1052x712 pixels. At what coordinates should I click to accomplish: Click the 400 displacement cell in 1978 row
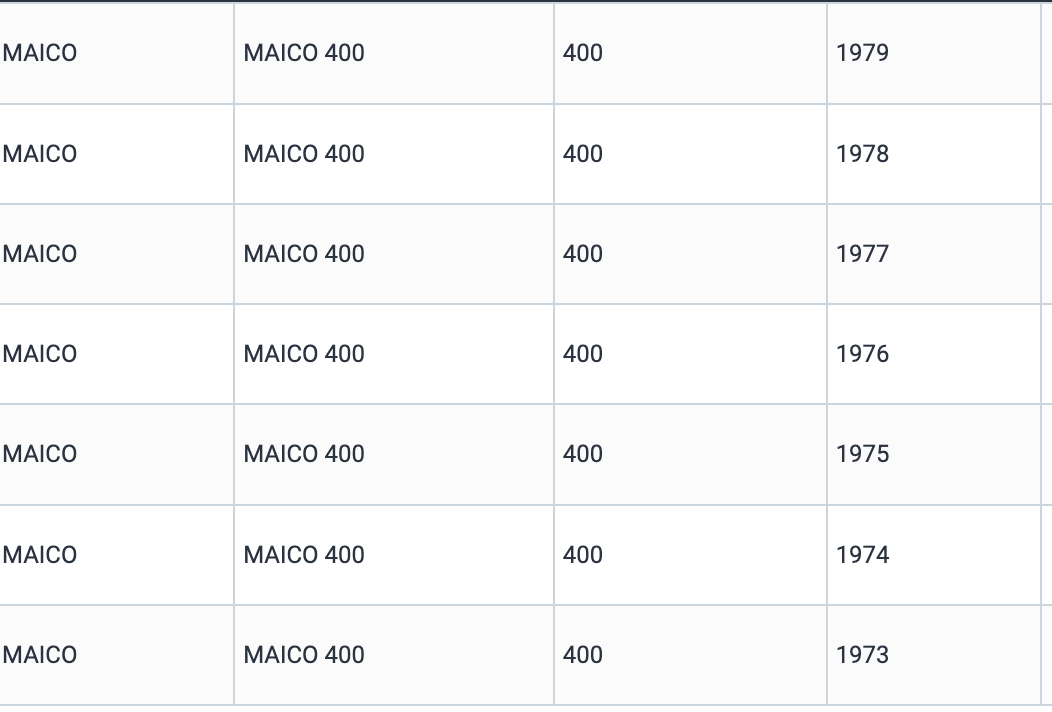(583, 154)
